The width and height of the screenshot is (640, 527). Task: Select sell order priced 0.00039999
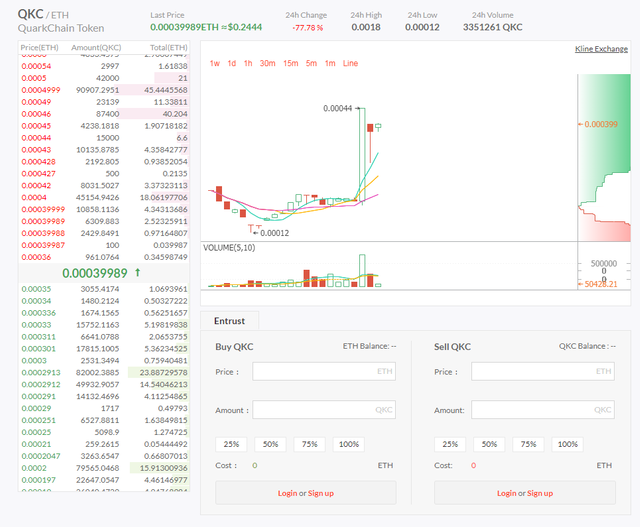pos(104,209)
